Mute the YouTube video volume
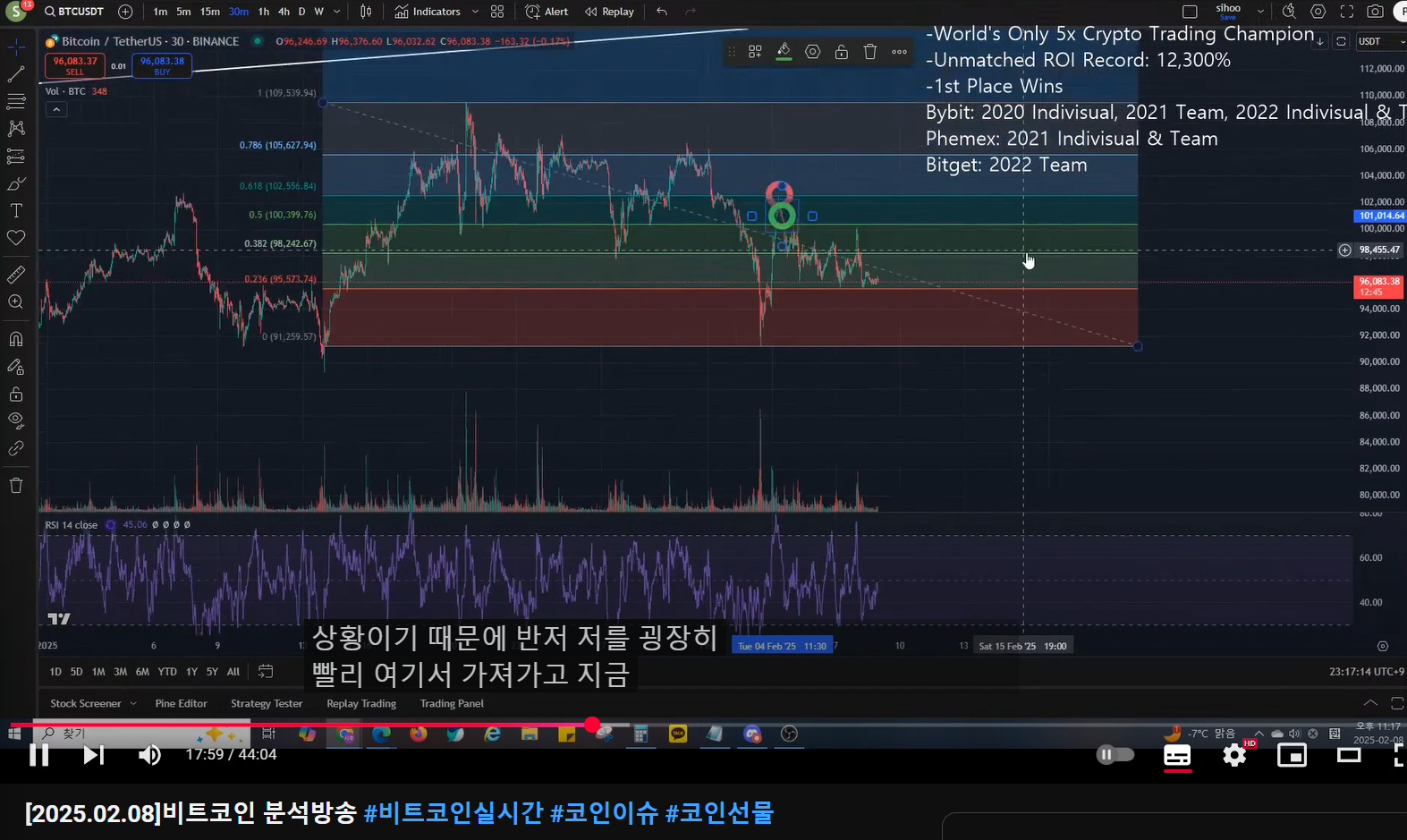Viewport: 1407px width, 840px height. pos(149,754)
